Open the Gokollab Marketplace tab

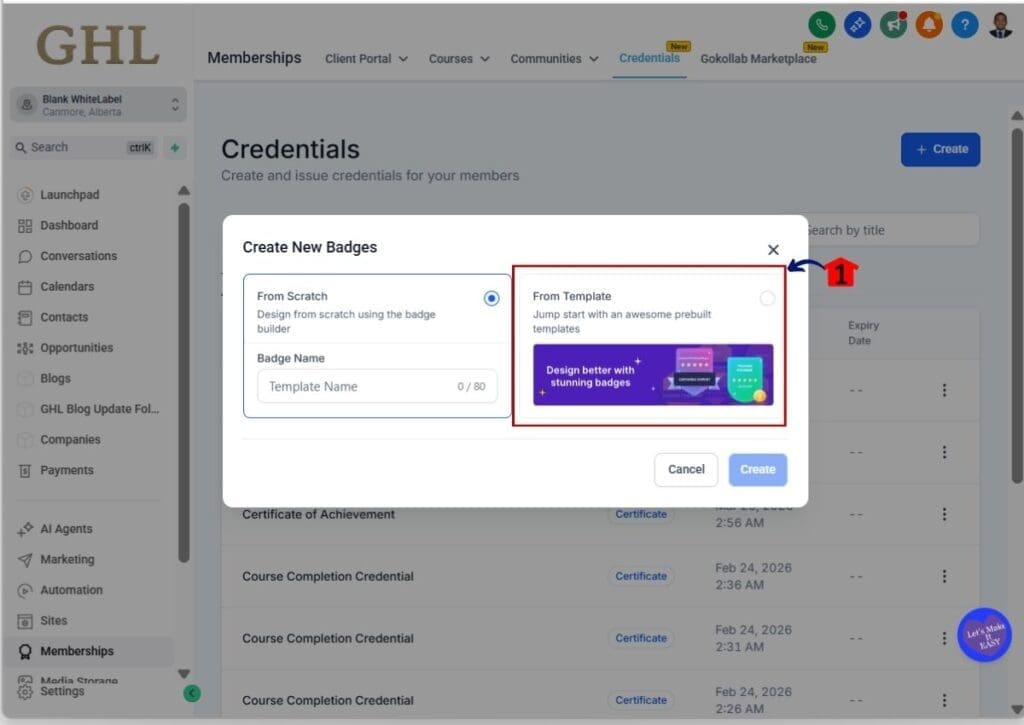click(x=759, y=59)
